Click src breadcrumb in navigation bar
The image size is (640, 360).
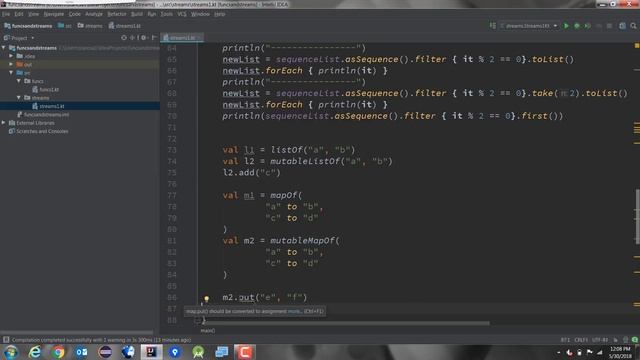pyautogui.click(x=64, y=26)
